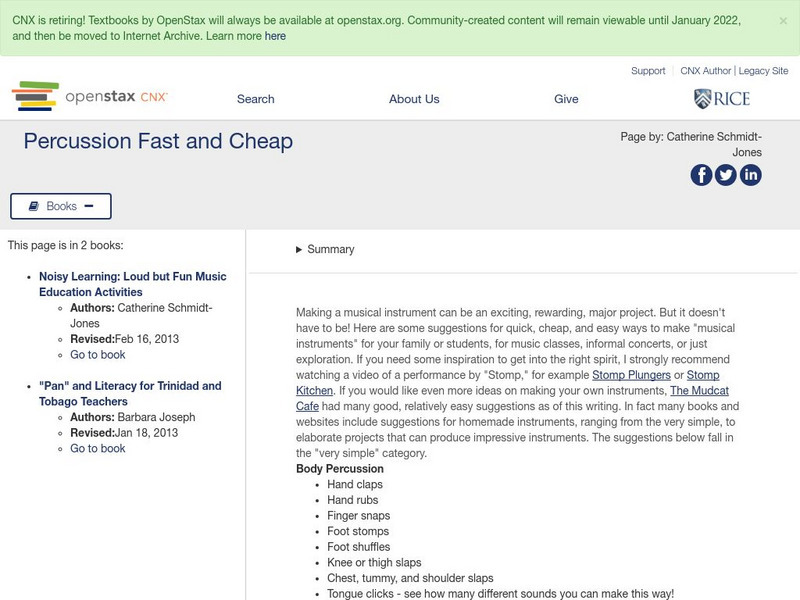Click the OpenStax CNX logo

(x=90, y=97)
